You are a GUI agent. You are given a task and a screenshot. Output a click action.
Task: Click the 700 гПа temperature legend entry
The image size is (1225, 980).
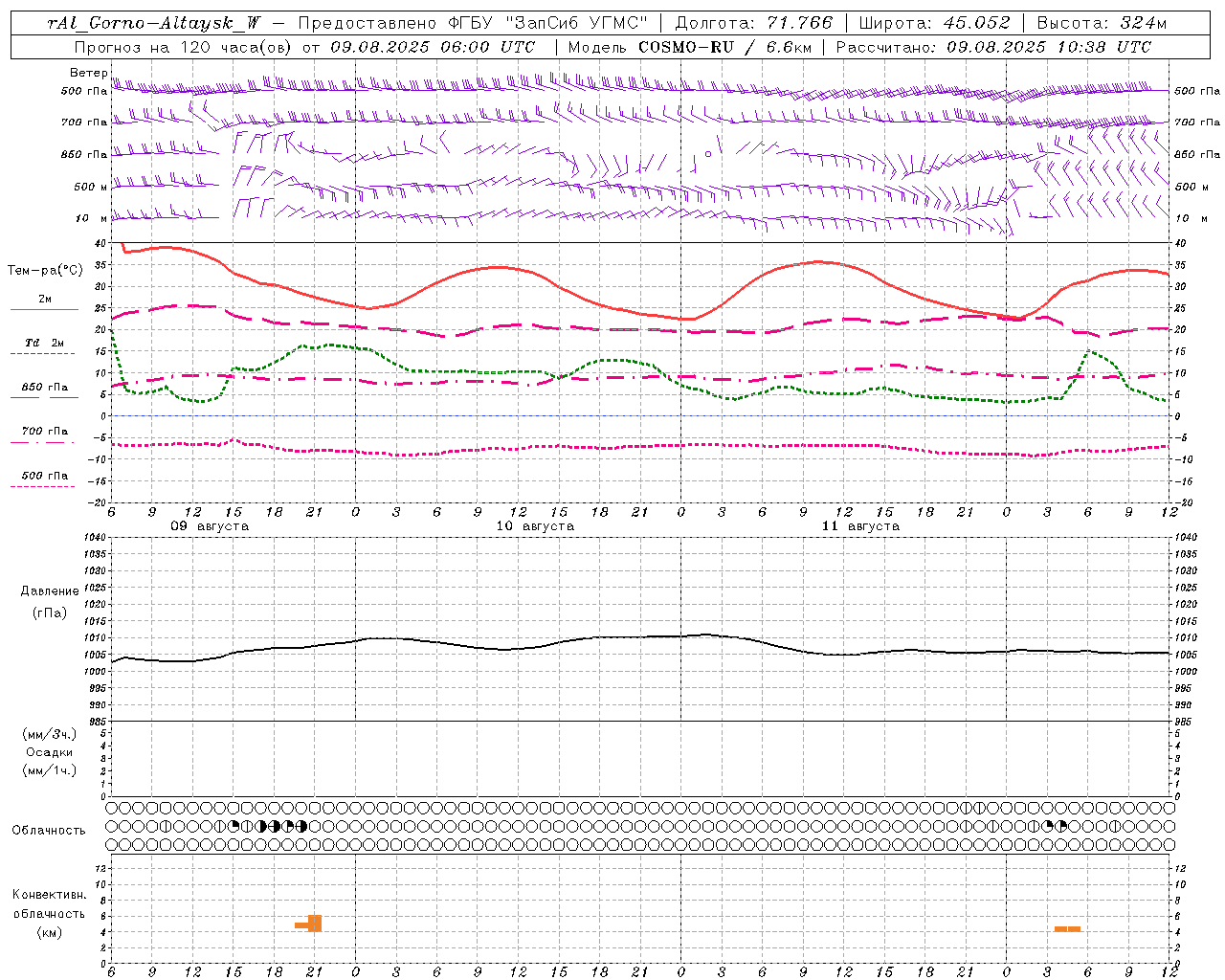(45, 431)
